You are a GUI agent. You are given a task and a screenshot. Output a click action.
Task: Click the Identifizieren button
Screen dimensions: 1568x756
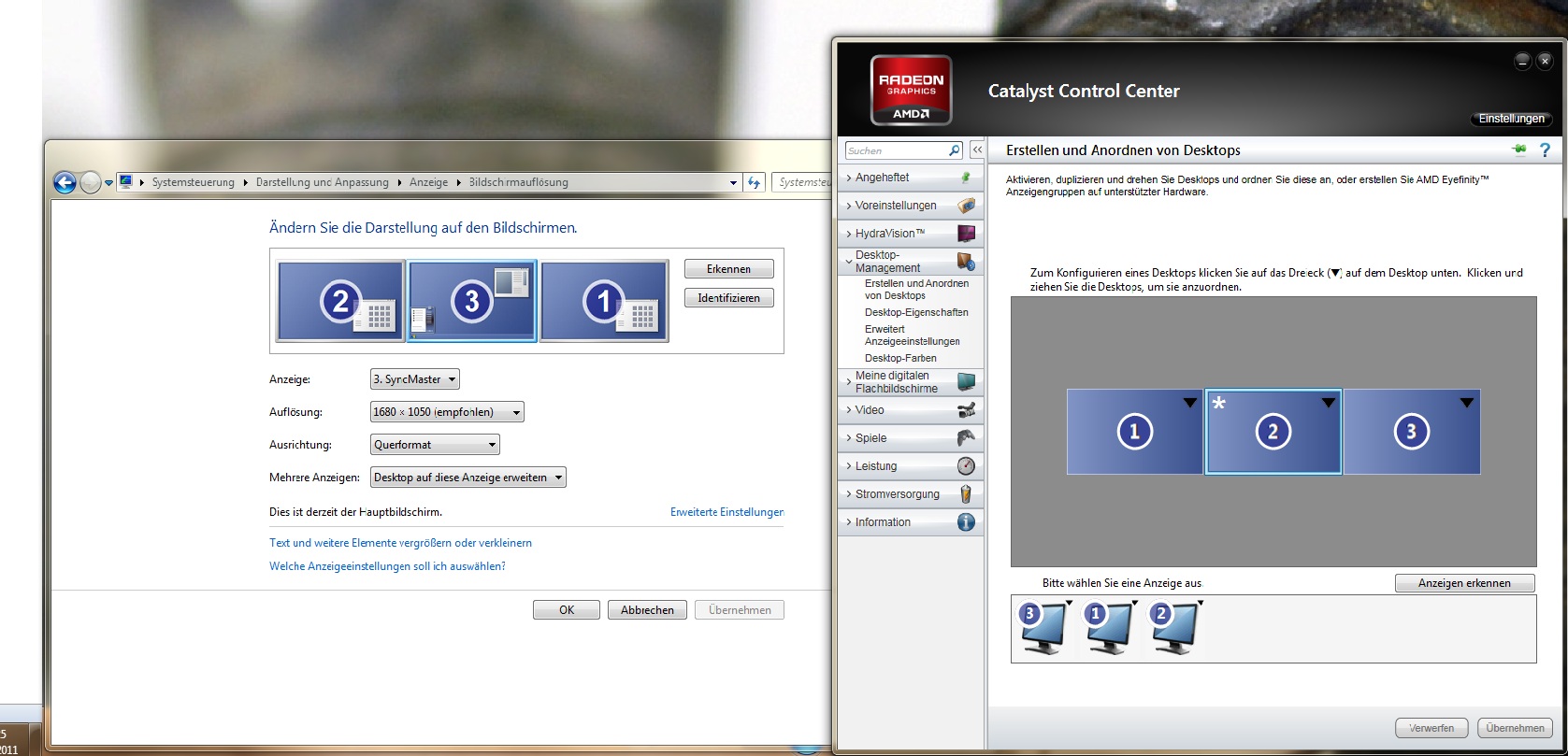(x=728, y=298)
